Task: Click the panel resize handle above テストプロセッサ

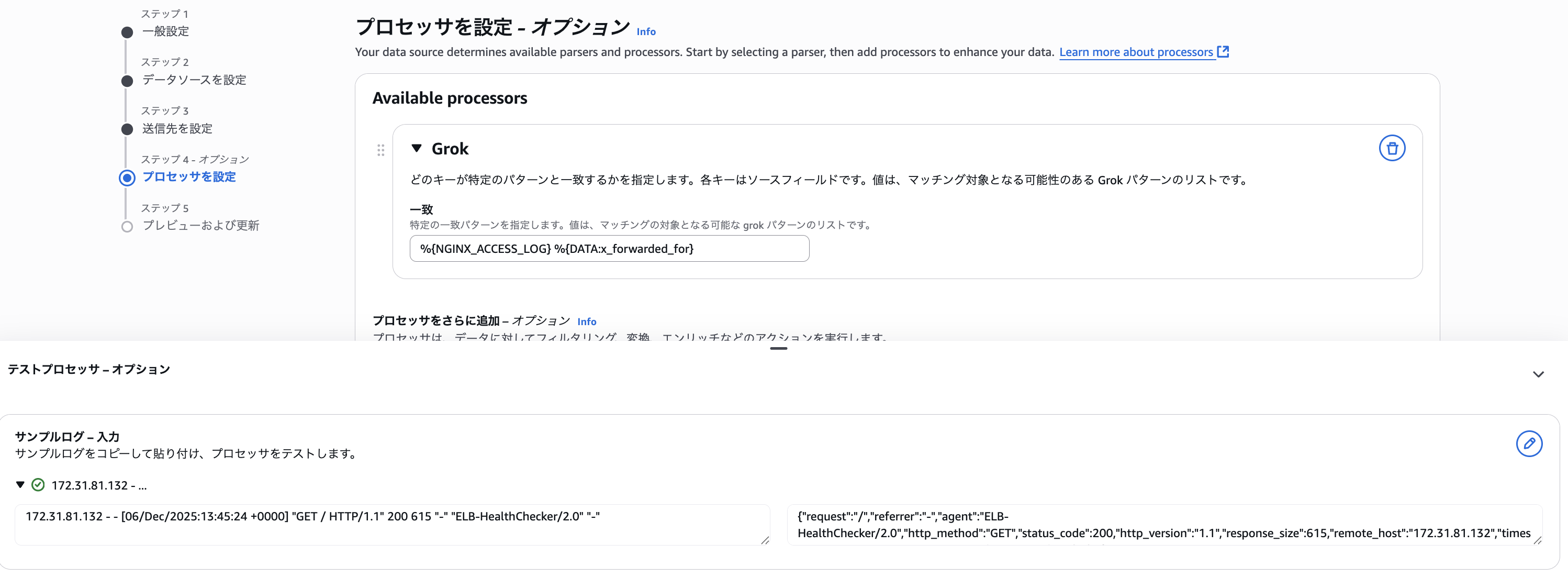Action: coord(779,348)
